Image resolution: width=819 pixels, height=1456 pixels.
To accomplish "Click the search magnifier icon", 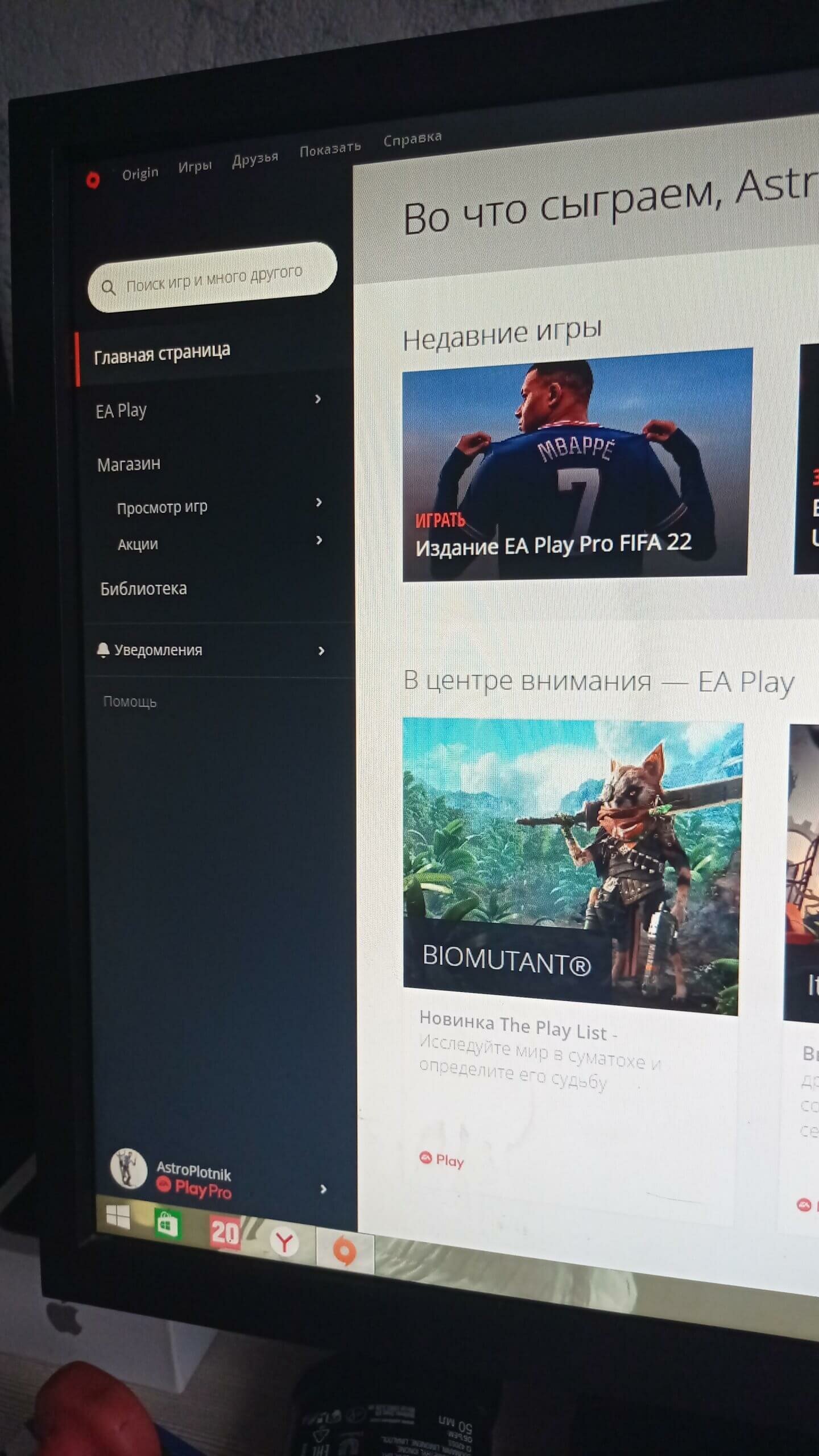I will pyautogui.click(x=108, y=287).
